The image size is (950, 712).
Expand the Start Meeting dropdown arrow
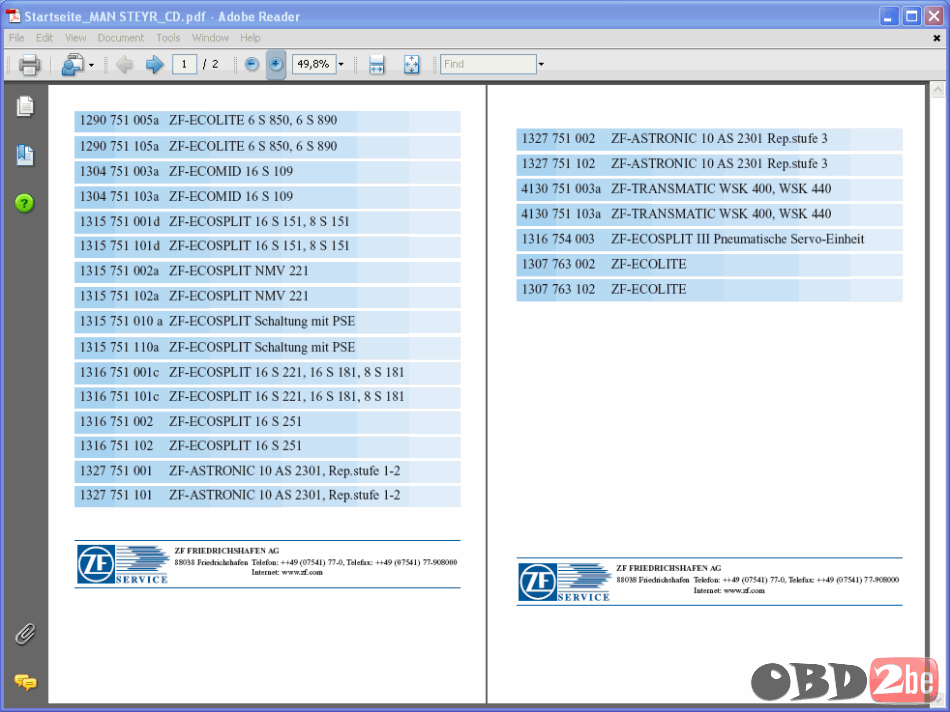pos(91,65)
